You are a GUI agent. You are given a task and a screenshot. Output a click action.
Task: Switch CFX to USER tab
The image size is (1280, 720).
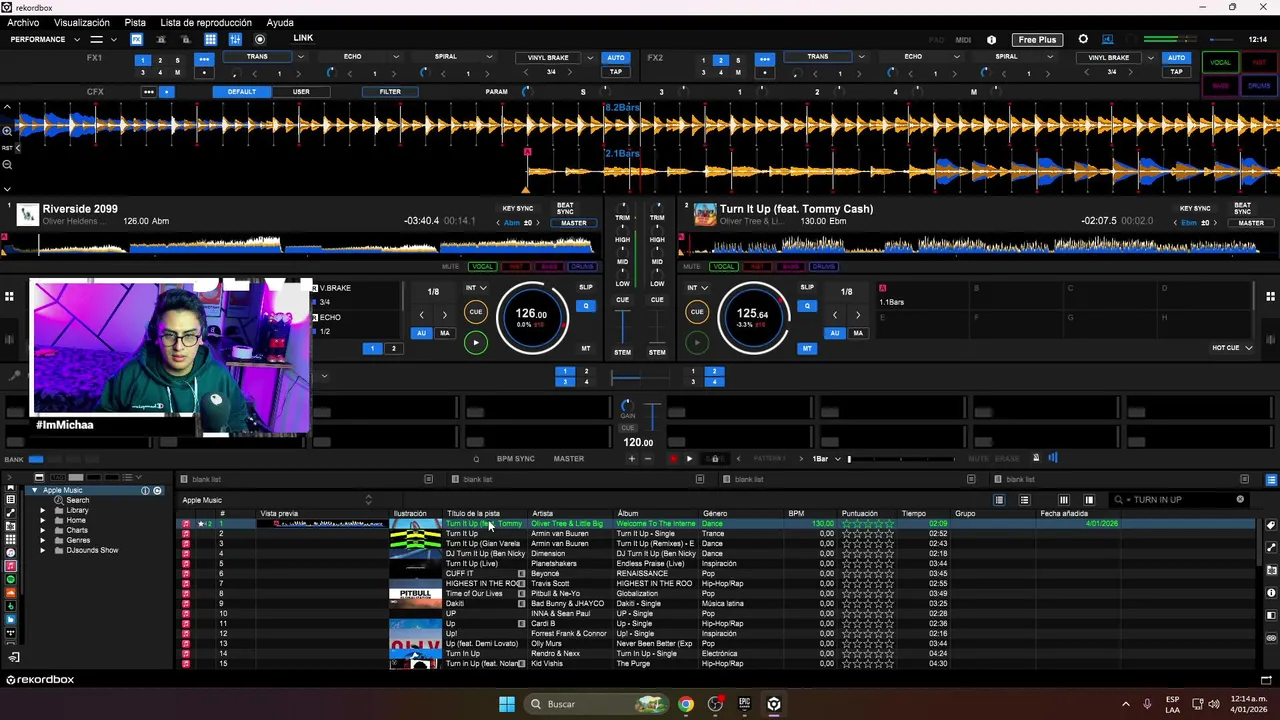point(301,92)
